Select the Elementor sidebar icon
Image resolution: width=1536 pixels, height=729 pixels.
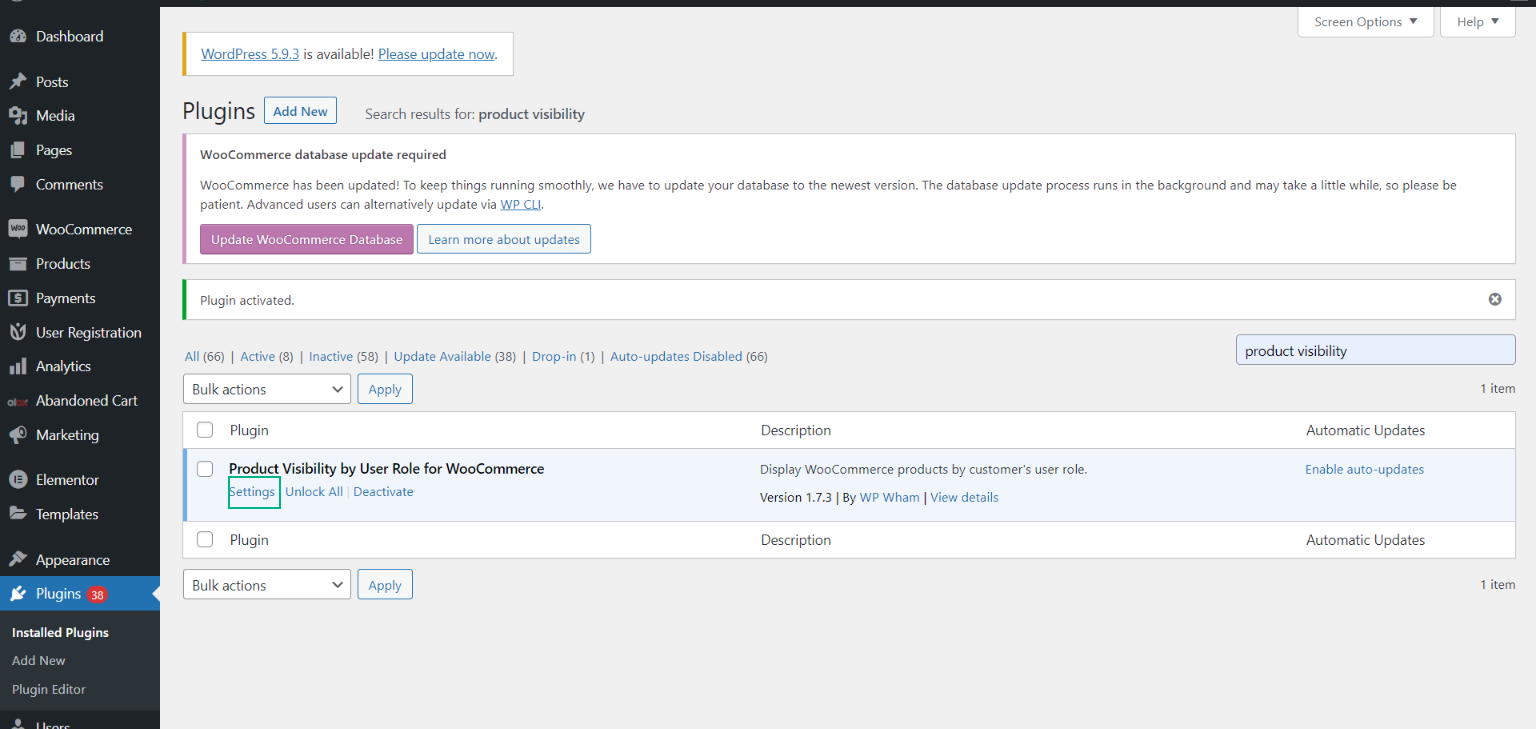click(20, 479)
